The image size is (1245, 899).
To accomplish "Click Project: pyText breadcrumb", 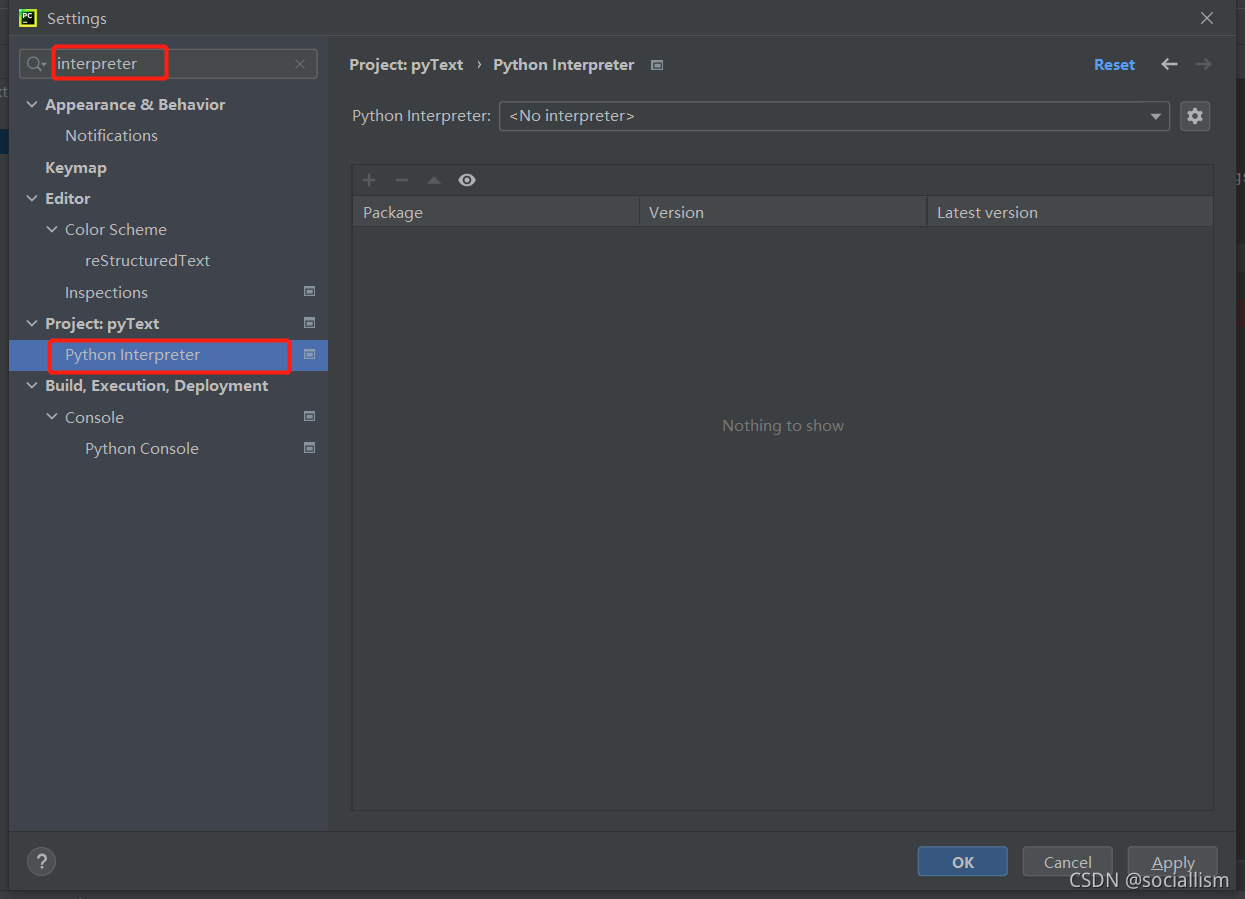I will 406,65.
